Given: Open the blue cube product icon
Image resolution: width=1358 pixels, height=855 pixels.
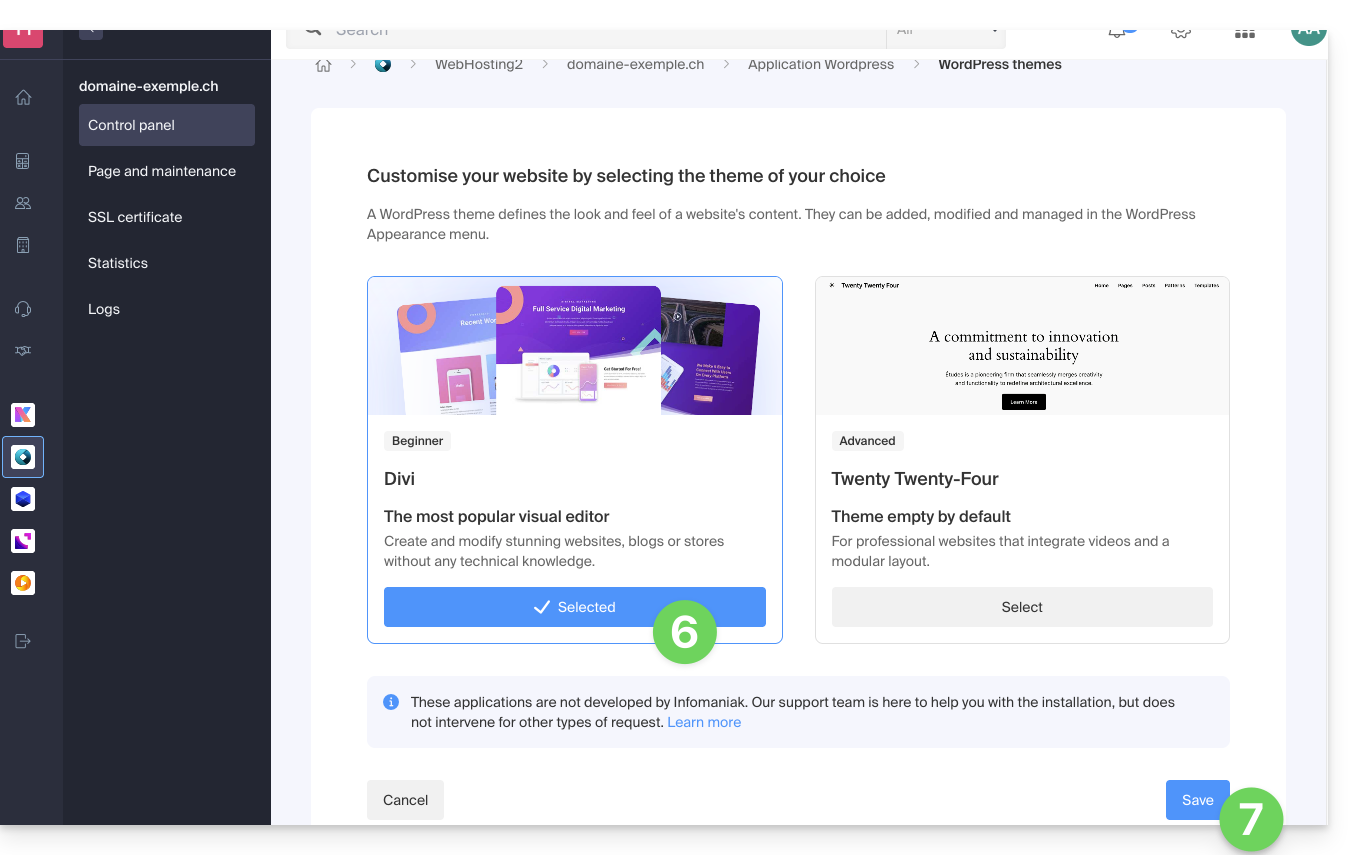Looking at the screenshot, I should pos(23,498).
